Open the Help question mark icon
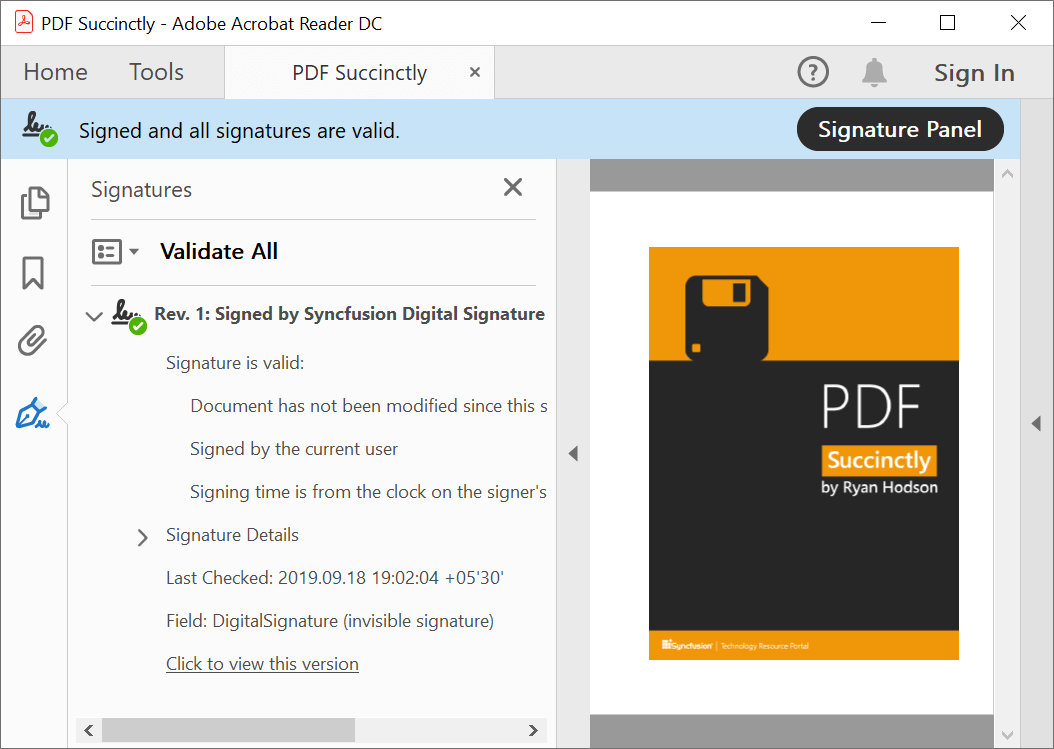 pyautogui.click(x=813, y=72)
